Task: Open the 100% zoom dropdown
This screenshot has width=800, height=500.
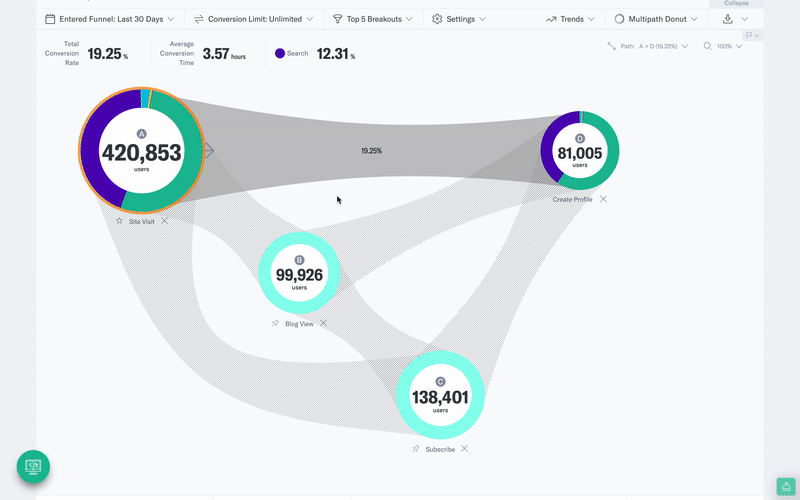Action: [x=723, y=46]
